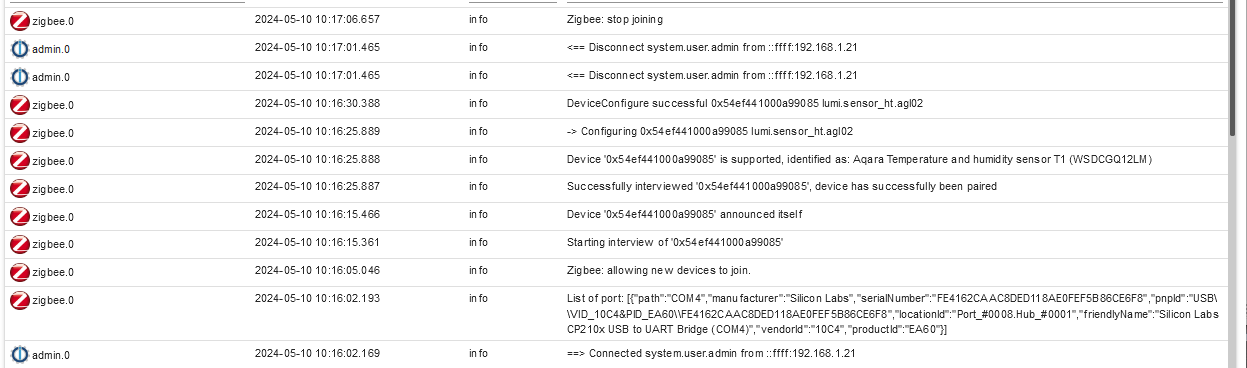Click the vertical scrollbar thumb

(1237, 68)
